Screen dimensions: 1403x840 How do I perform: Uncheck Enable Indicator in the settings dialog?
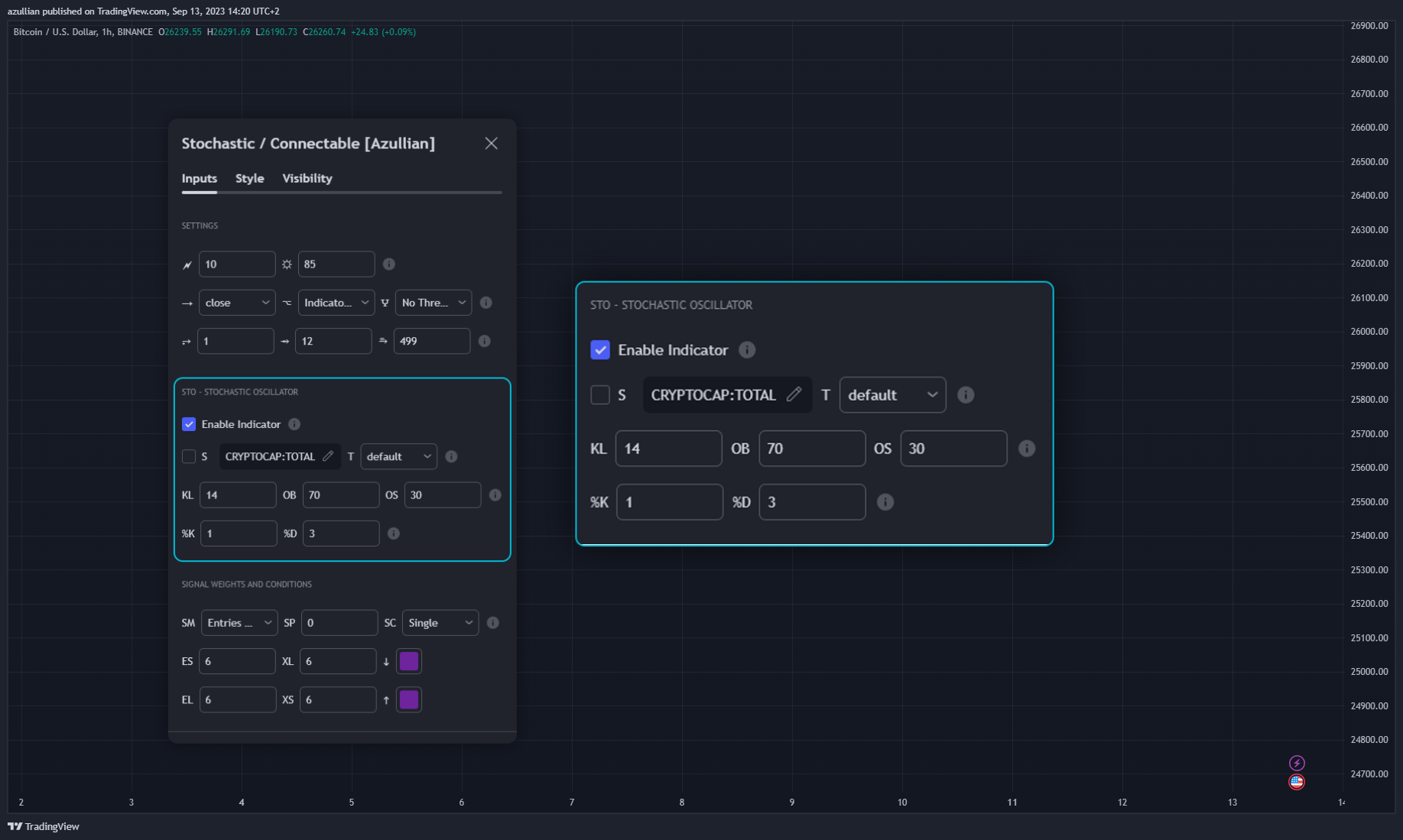click(x=189, y=424)
